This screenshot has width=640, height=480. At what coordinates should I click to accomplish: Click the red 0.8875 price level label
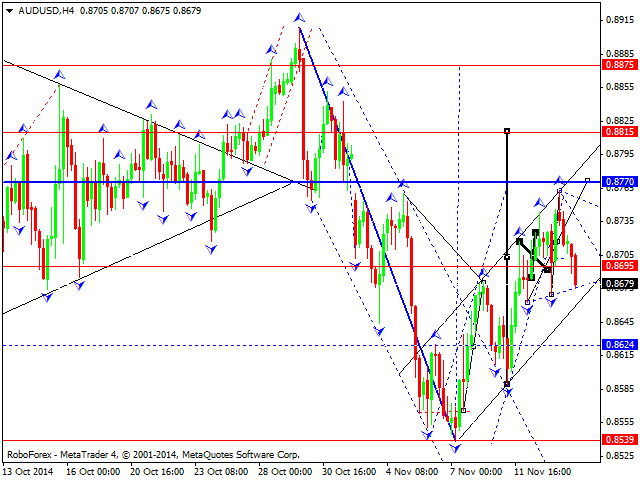click(620, 64)
